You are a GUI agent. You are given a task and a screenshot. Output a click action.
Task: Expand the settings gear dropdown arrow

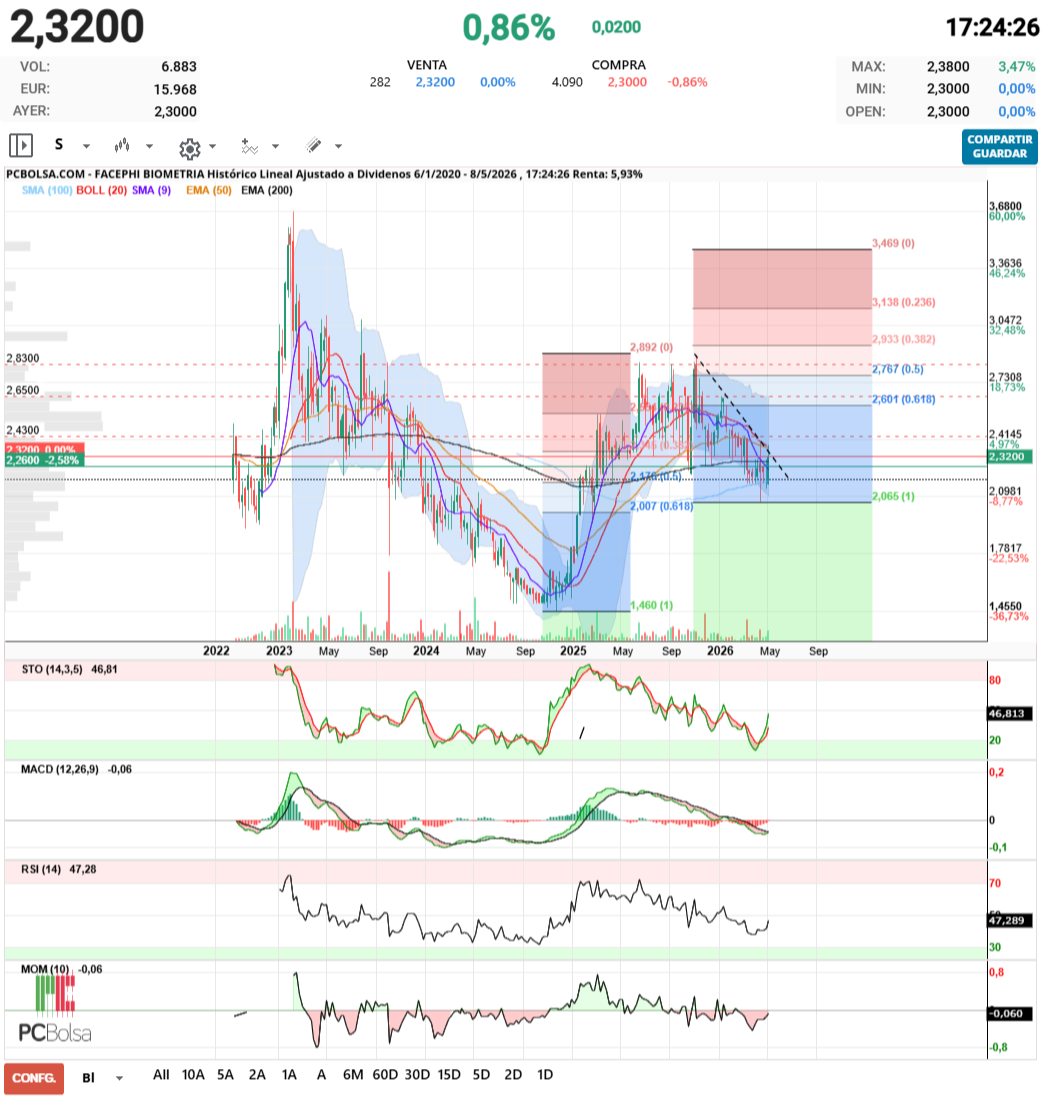coord(213,147)
